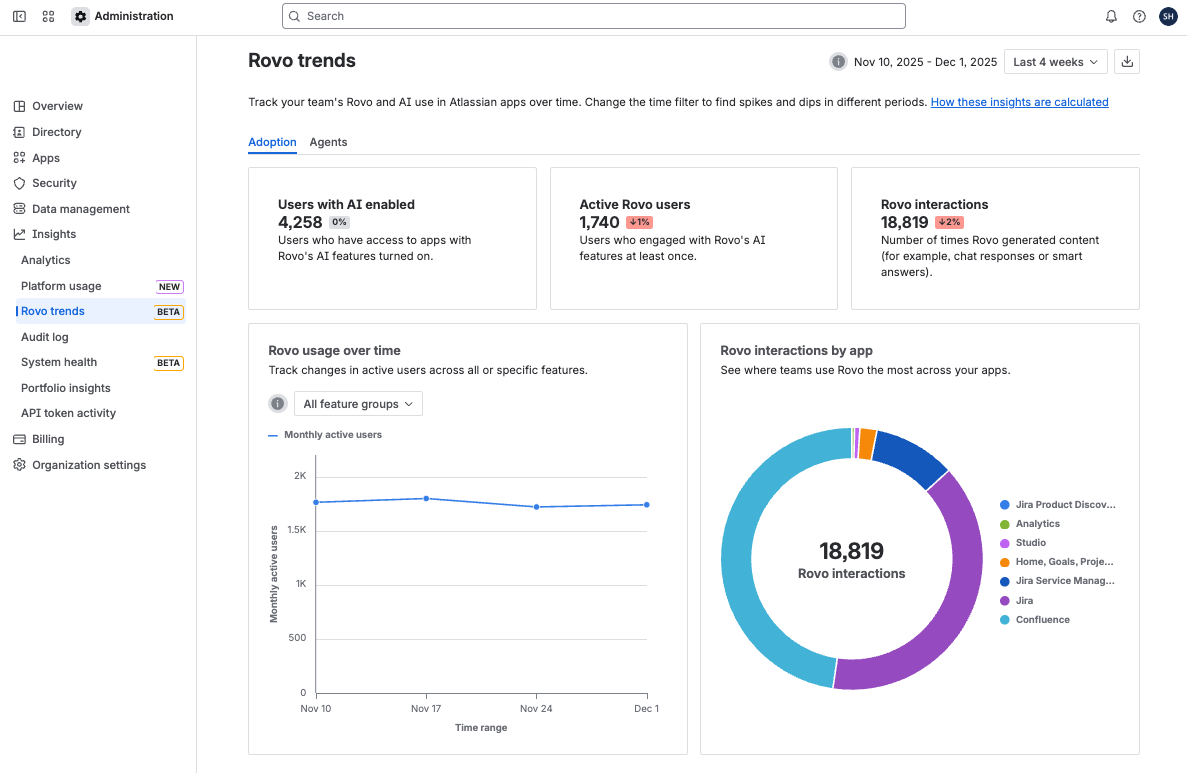Screen dimensions: 1187x773
Task: Collapse the left navigation sidebar
Action: point(19,16)
